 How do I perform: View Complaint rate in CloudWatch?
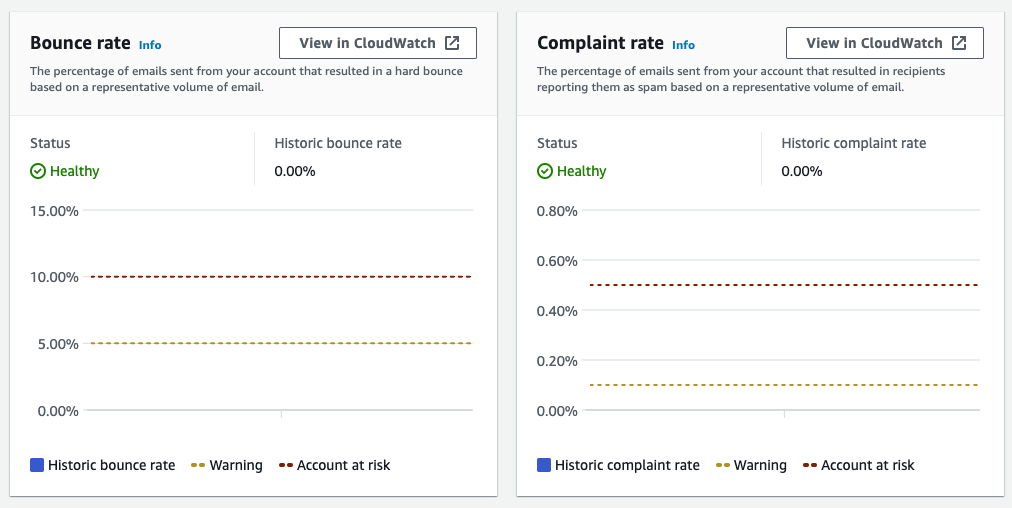tap(884, 43)
